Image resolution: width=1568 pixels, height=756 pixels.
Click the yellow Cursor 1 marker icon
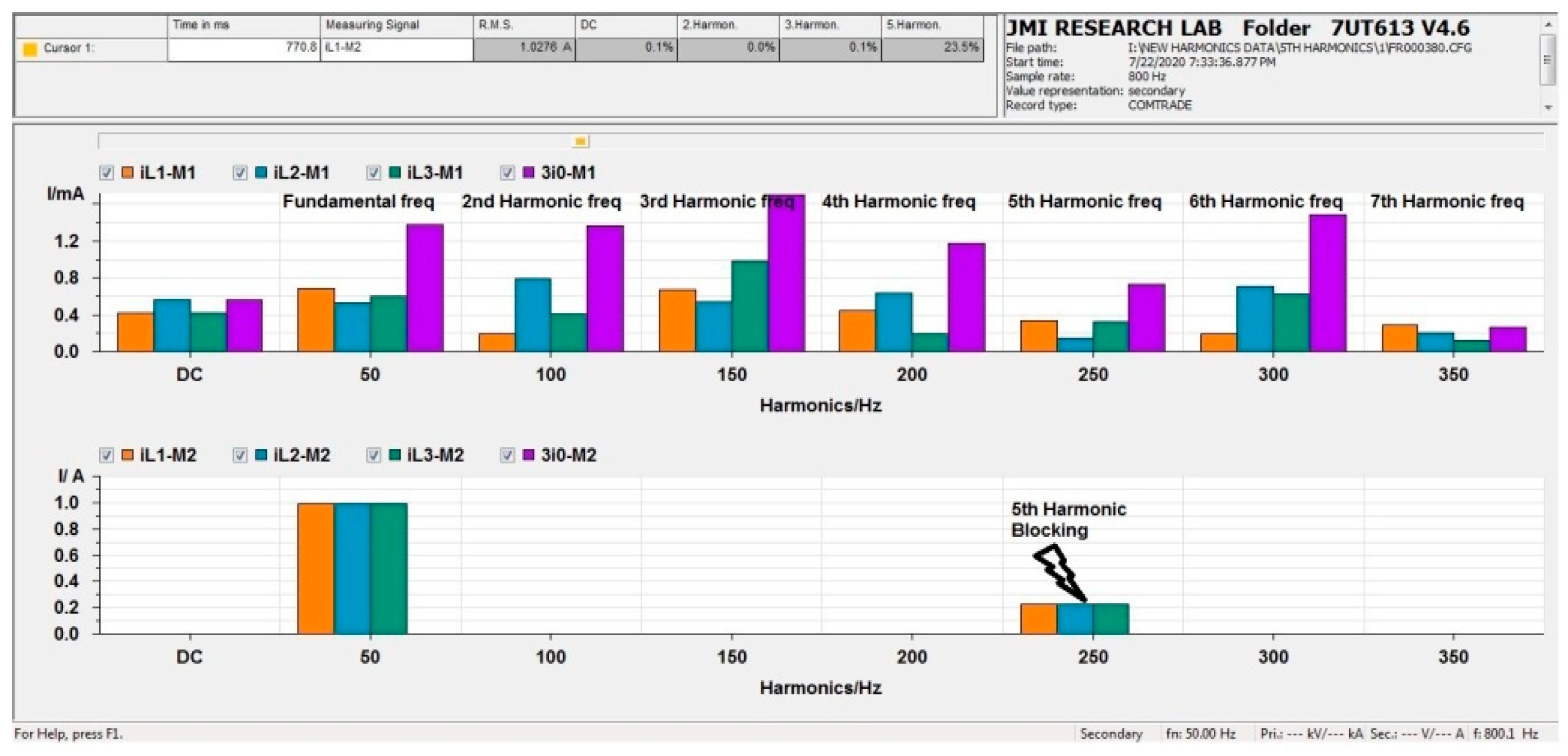[x=29, y=49]
